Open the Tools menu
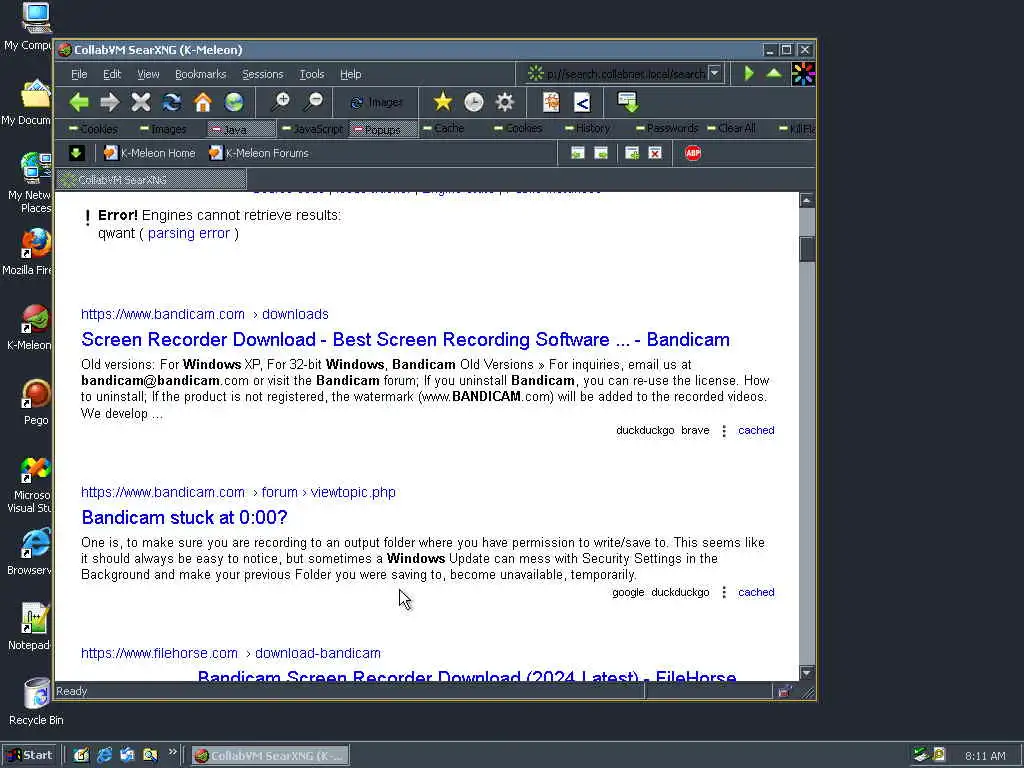 coord(312,74)
